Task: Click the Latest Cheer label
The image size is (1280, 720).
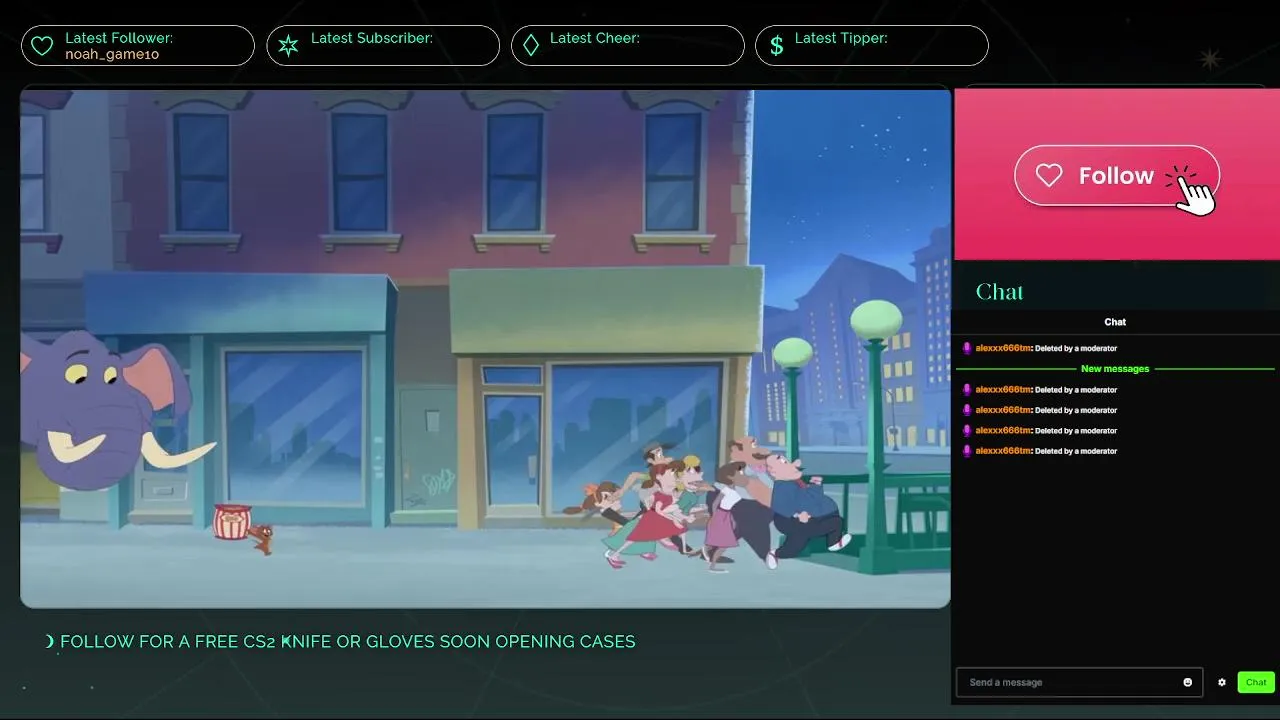Action: 595,38
